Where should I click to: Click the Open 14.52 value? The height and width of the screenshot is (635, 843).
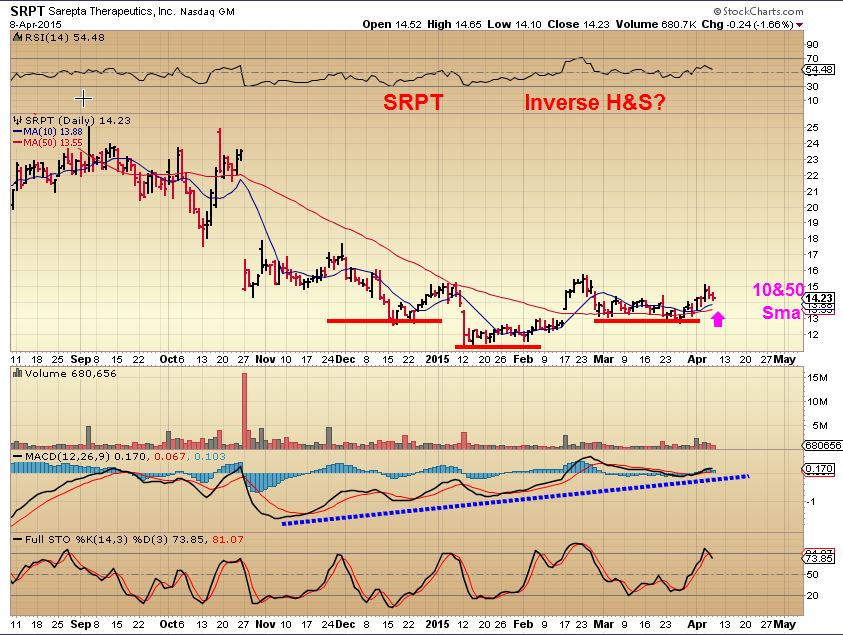tap(392, 24)
